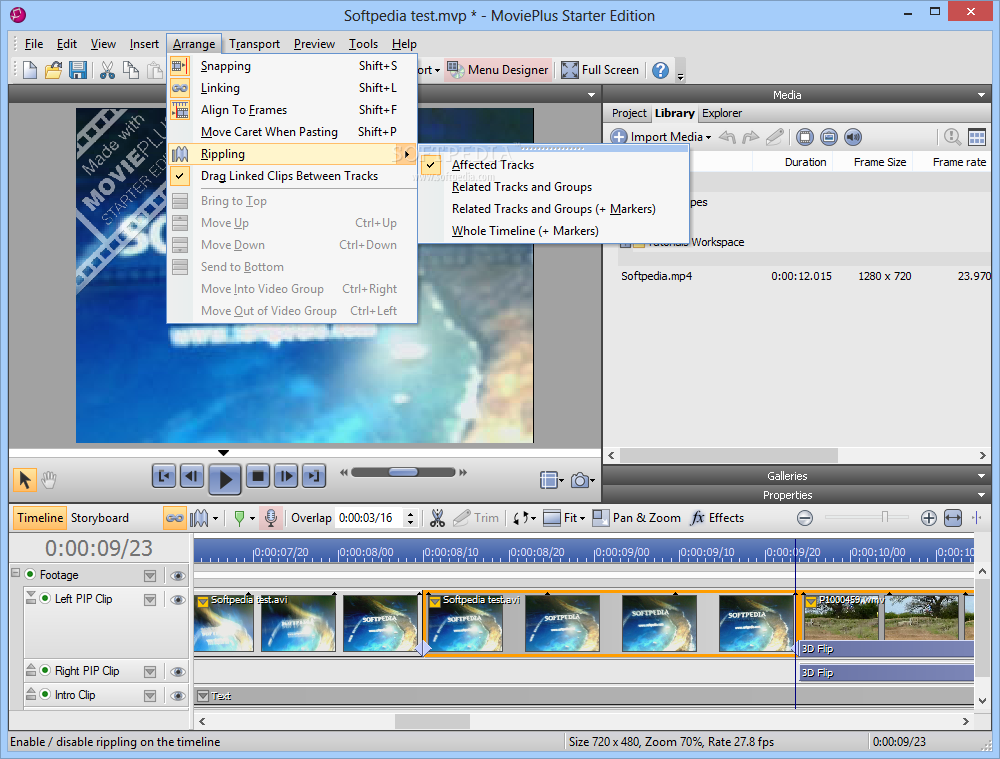Screen dimensions: 1000x759
Task: Stop playback
Action: [x=258, y=476]
